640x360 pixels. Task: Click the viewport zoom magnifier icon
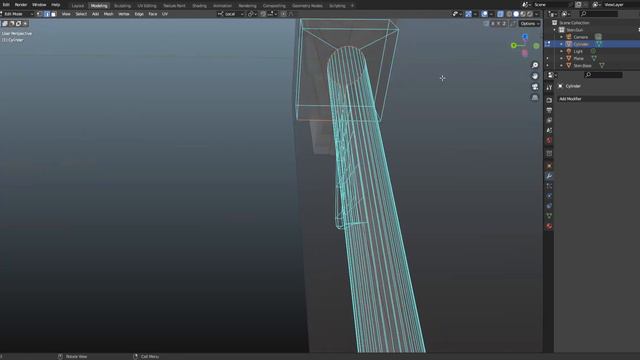535,65
